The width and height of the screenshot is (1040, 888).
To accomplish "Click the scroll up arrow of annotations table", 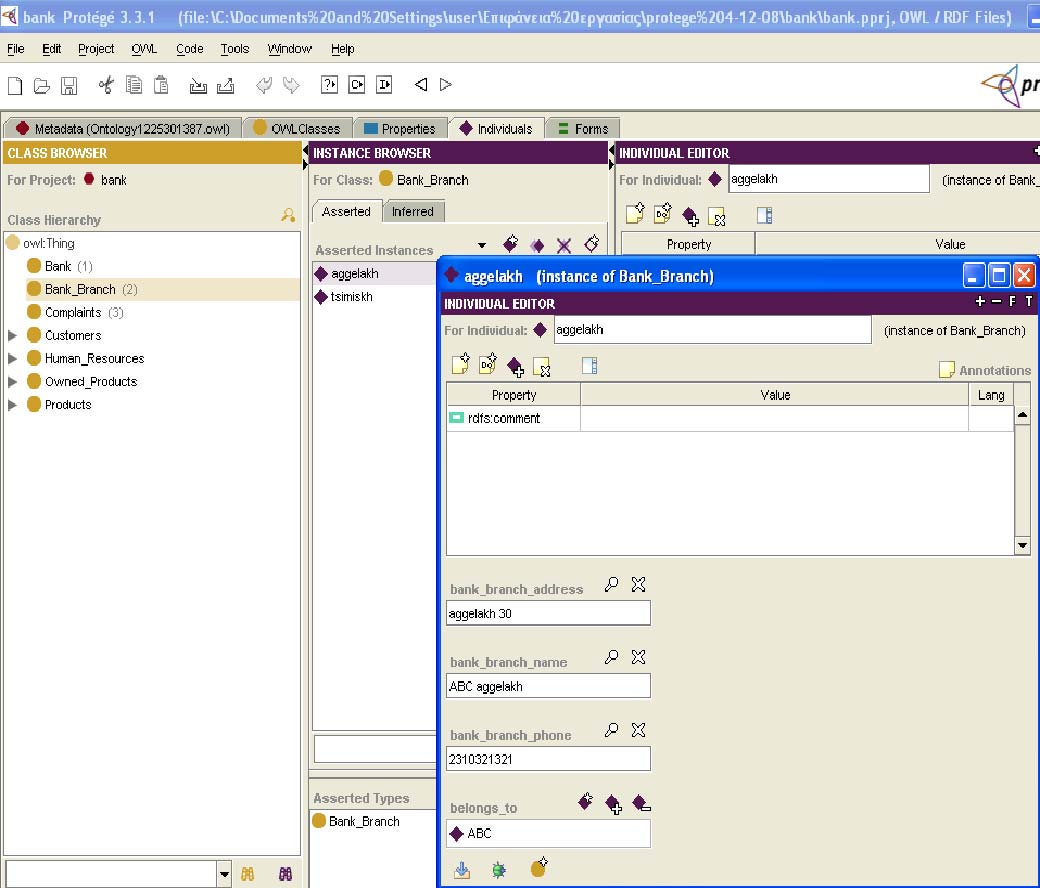I will coord(1022,414).
